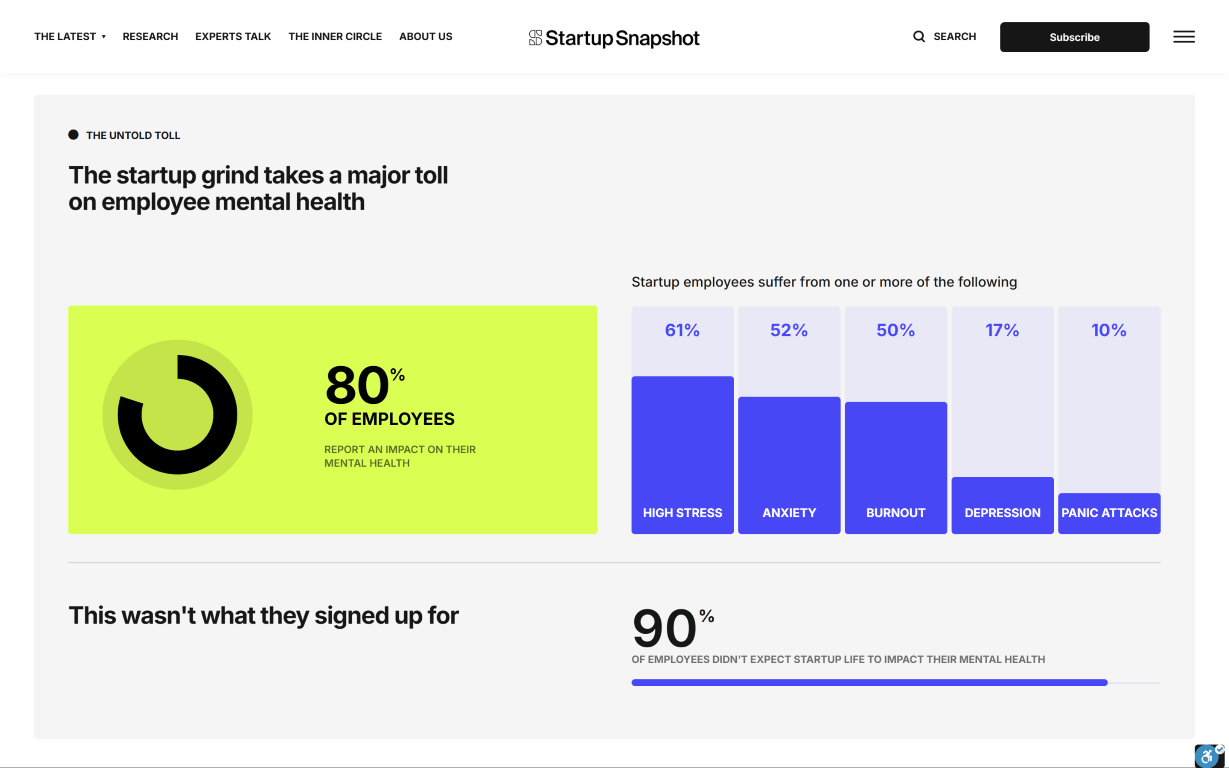Visit THE INNER CIRCLE page
Image resolution: width=1229 pixels, height=768 pixels.
(x=335, y=36)
